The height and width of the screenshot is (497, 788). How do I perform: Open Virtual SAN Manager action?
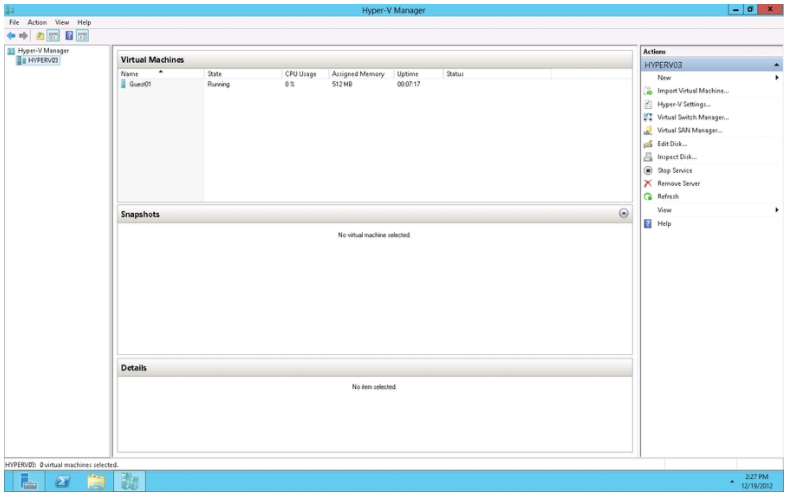(690, 130)
